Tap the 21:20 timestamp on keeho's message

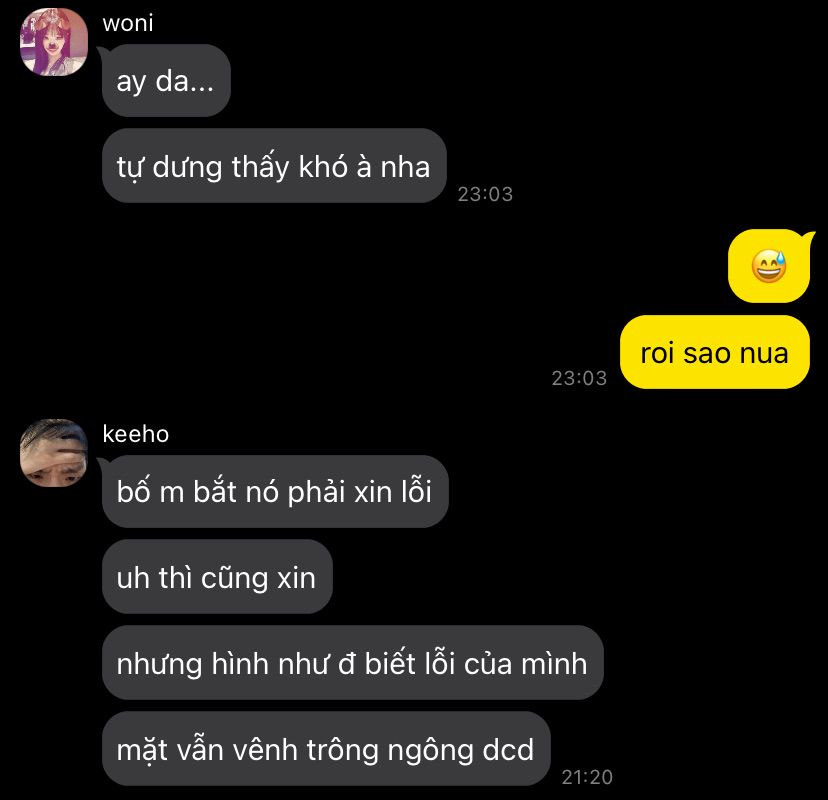587,777
